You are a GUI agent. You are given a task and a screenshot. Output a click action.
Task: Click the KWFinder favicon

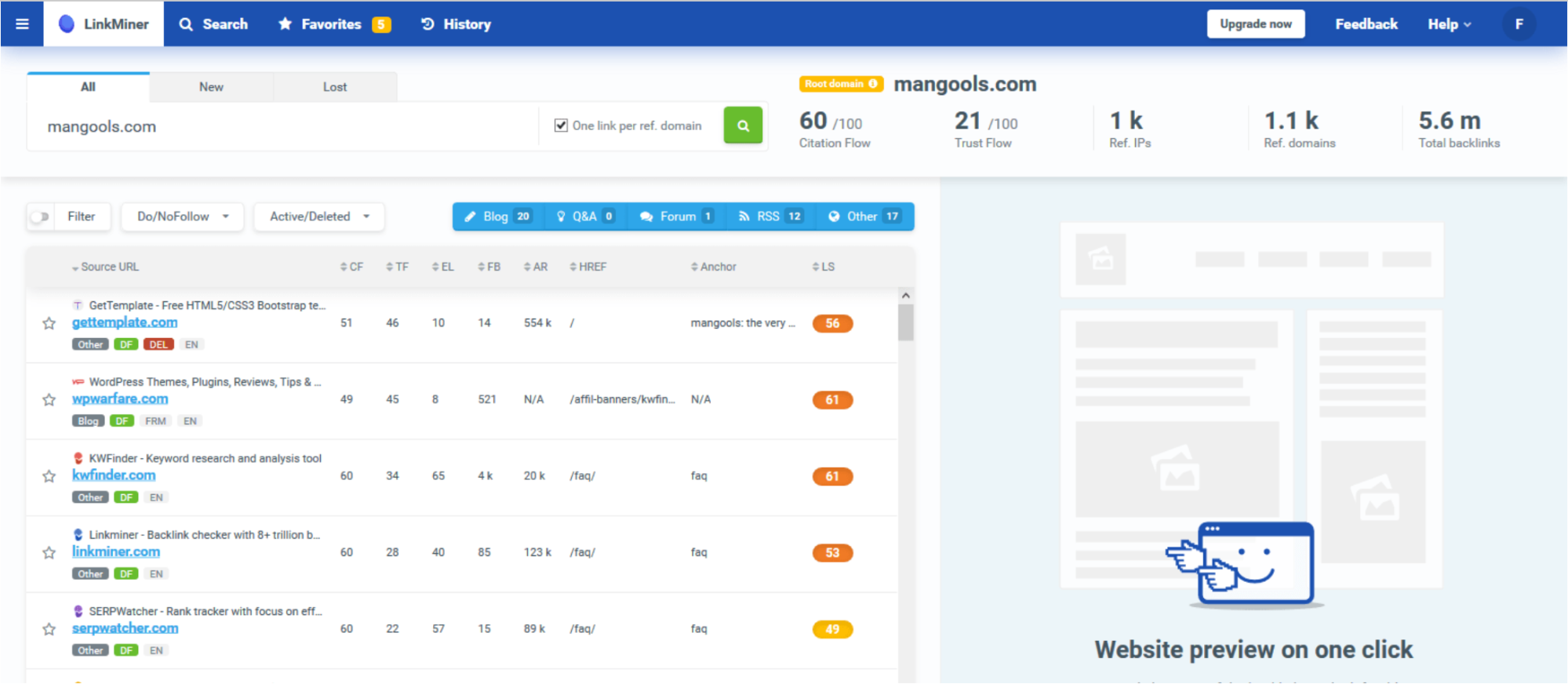[x=78, y=458]
